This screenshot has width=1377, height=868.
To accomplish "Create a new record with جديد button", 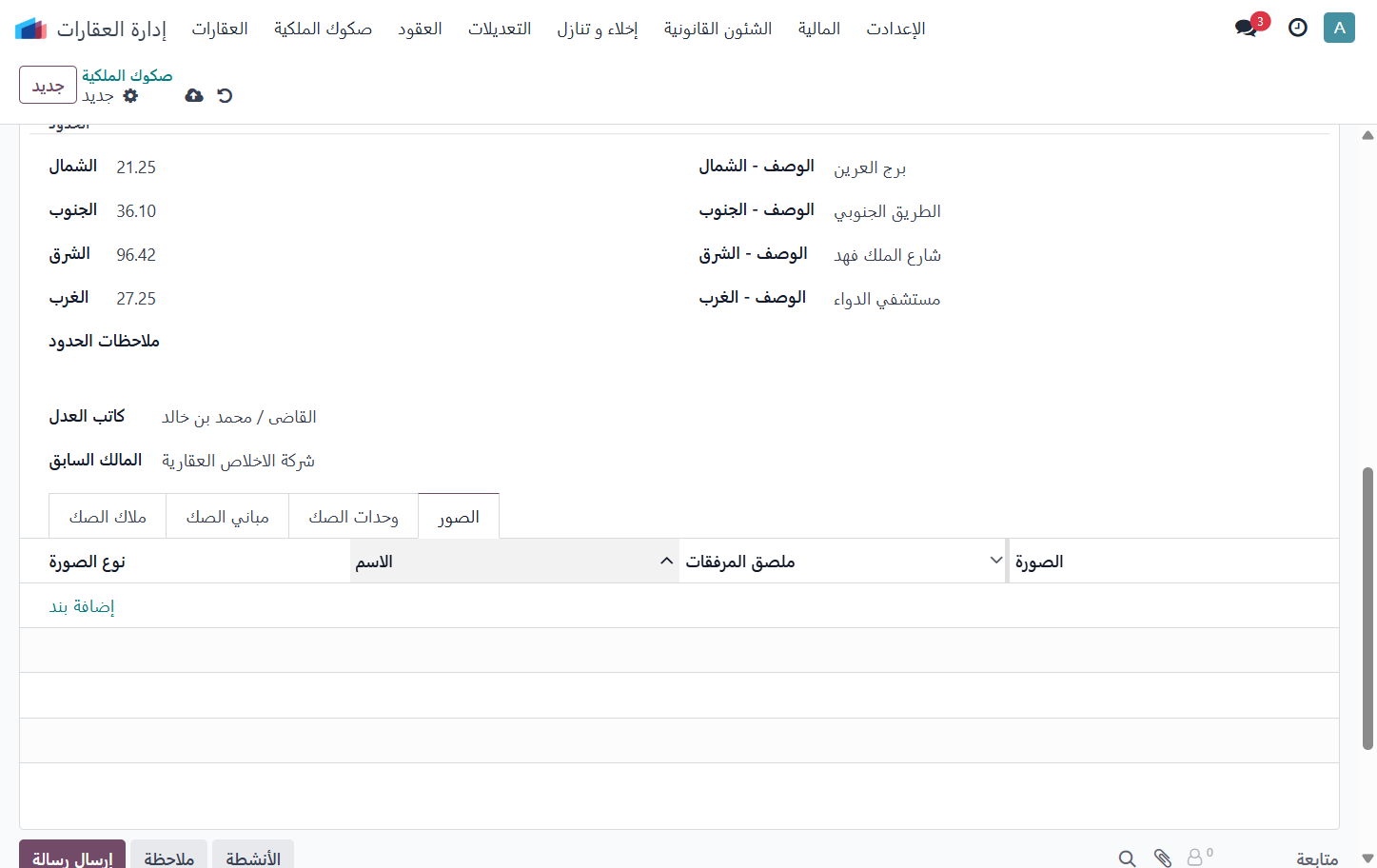I will coord(48,86).
